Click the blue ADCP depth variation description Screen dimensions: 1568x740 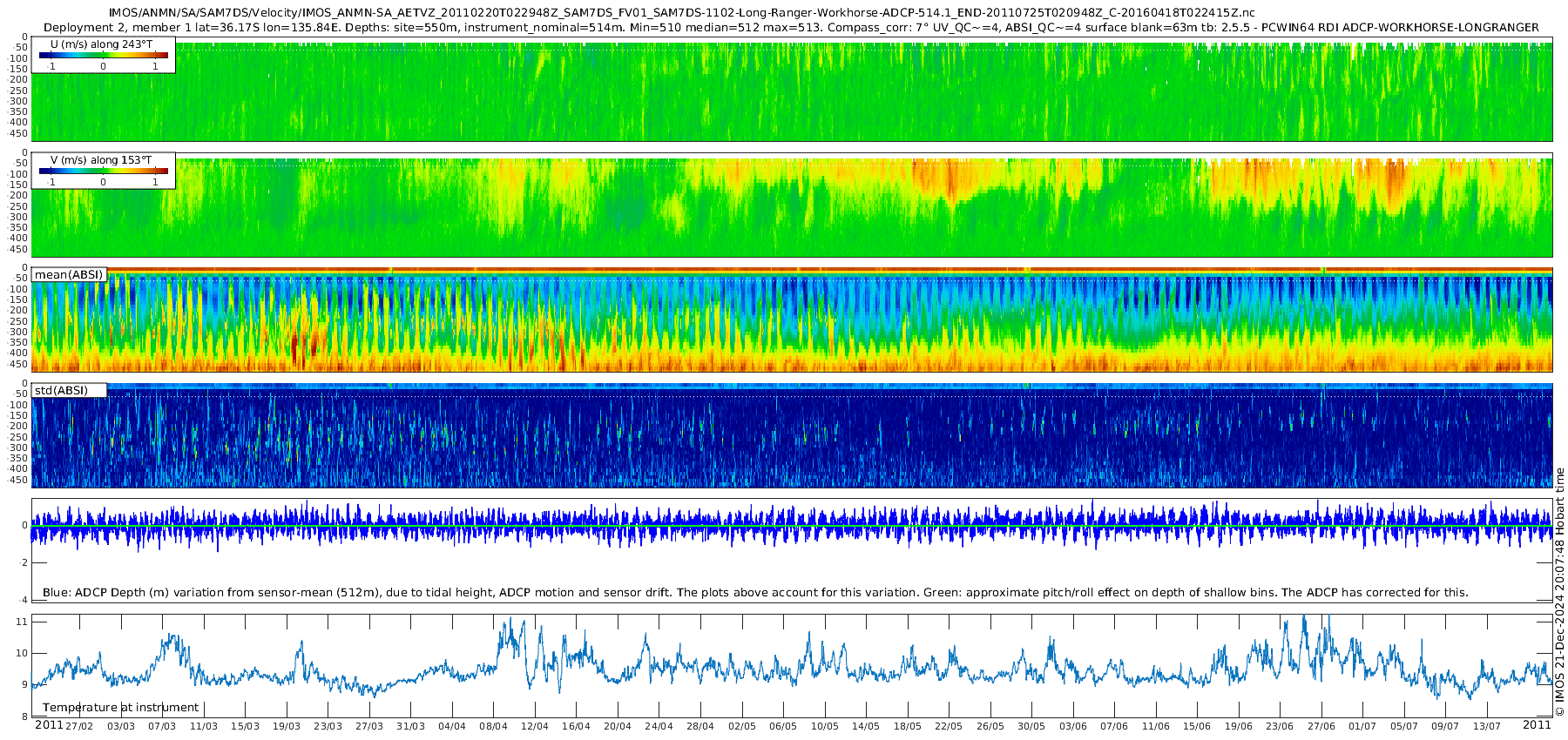click(755, 593)
